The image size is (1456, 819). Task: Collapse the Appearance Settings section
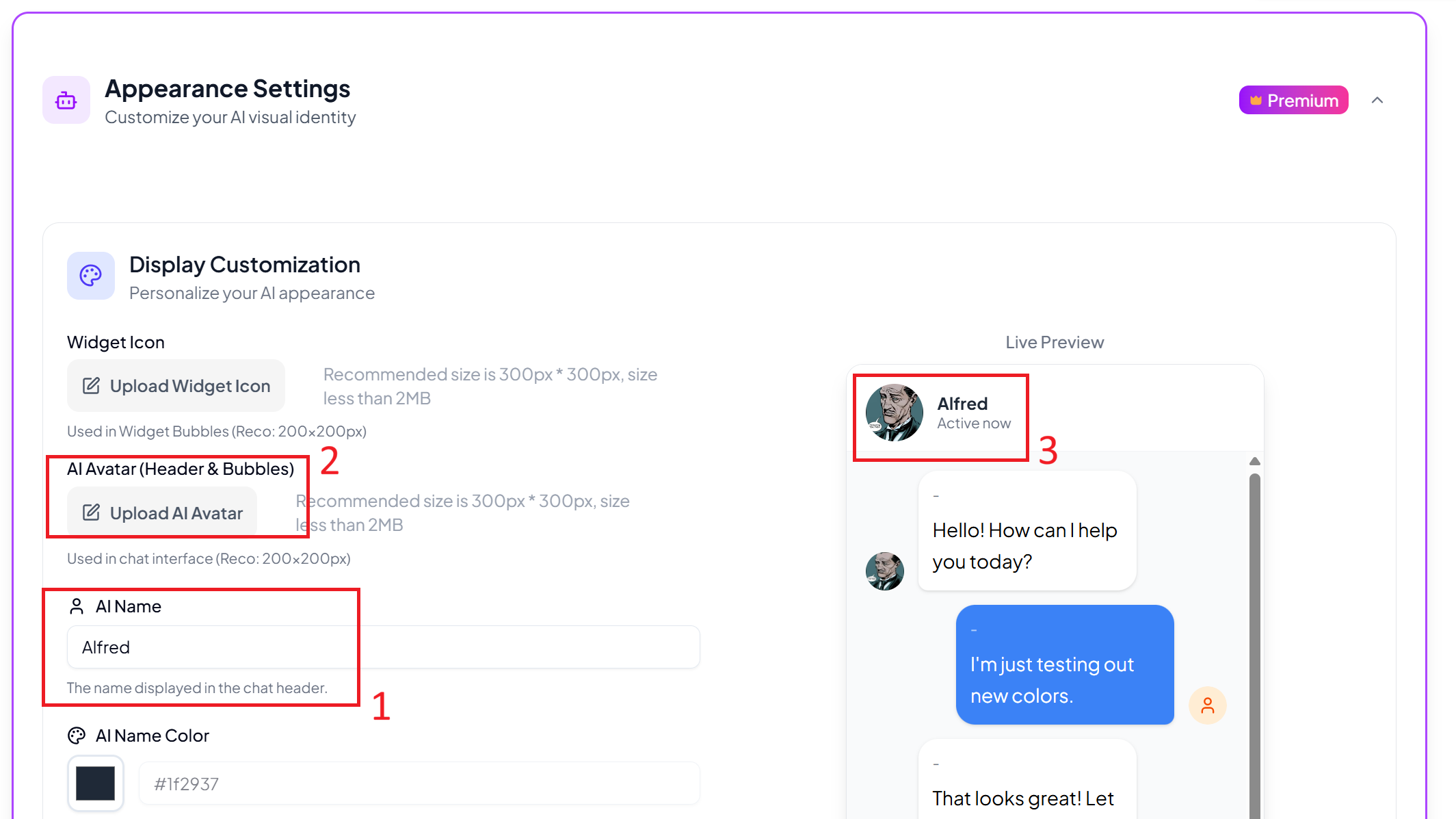tap(1377, 101)
